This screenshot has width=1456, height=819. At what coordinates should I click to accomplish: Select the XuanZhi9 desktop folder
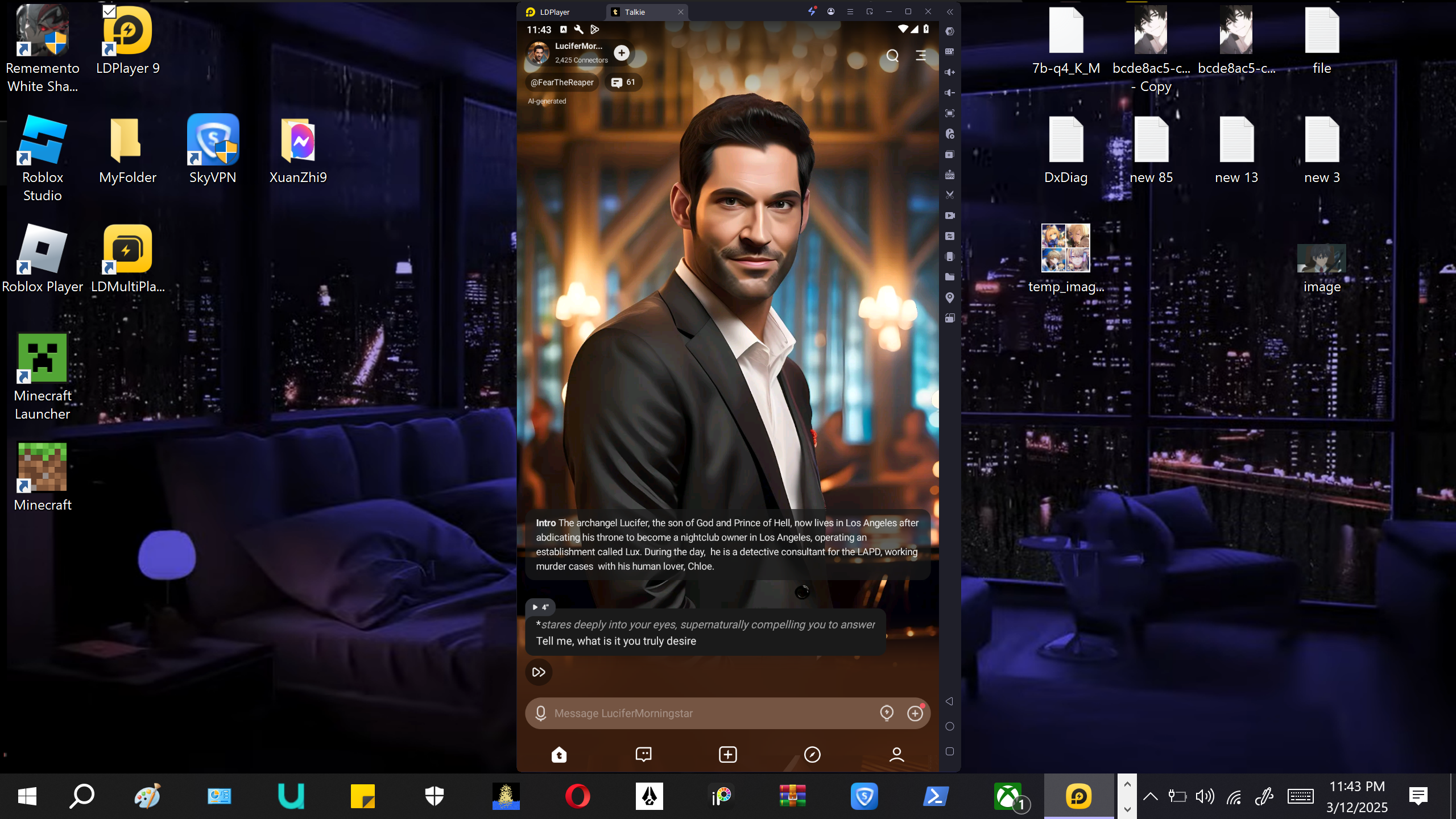(x=298, y=149)
